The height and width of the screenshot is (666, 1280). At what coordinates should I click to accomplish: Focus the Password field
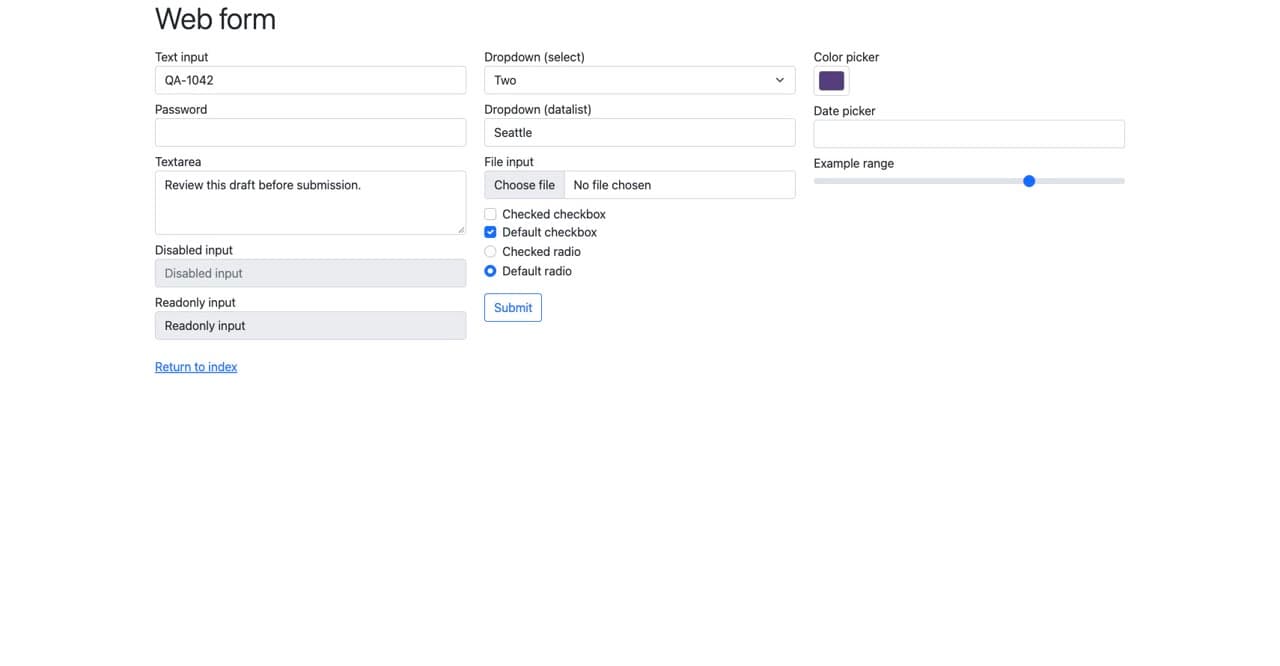310,132
